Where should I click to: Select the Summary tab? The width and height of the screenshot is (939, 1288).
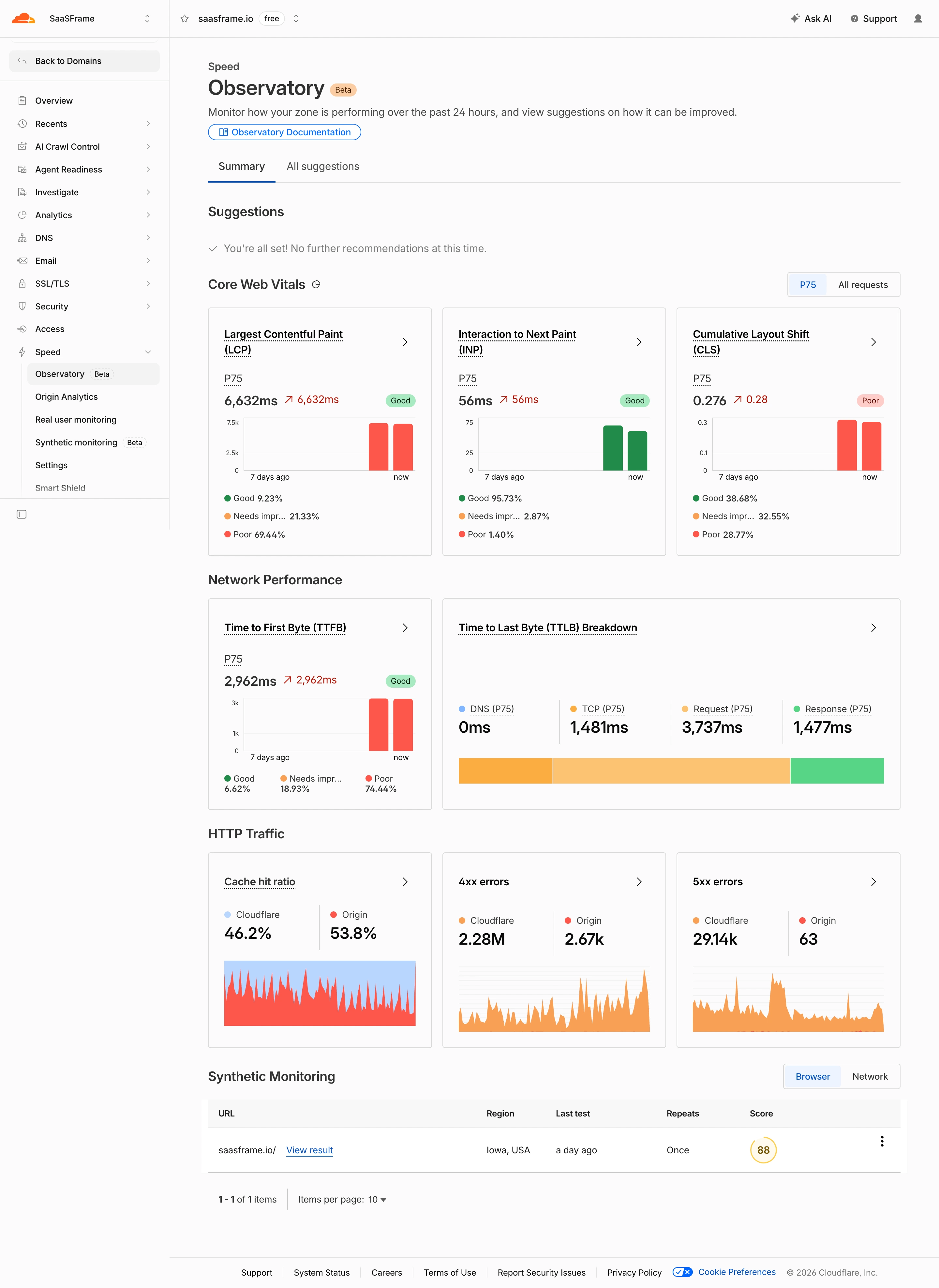pyautogui.click(x=241, y=166)
